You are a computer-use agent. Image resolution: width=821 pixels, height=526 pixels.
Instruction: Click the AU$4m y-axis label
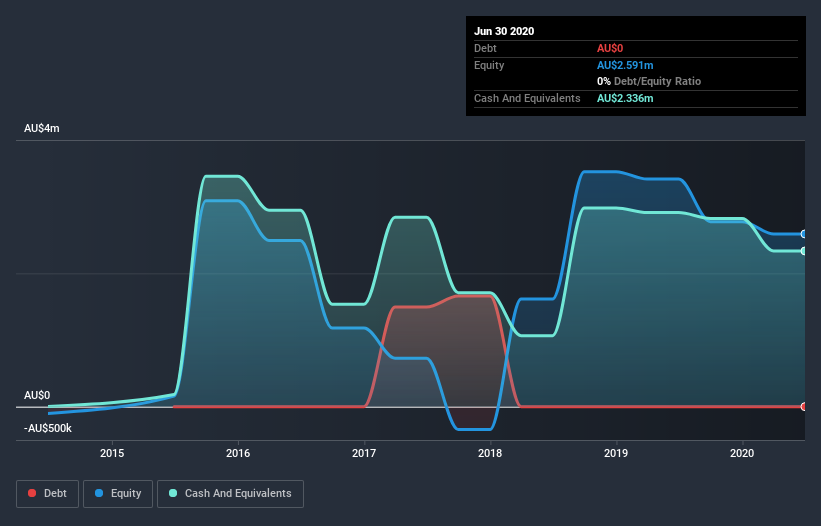point(42,128)
